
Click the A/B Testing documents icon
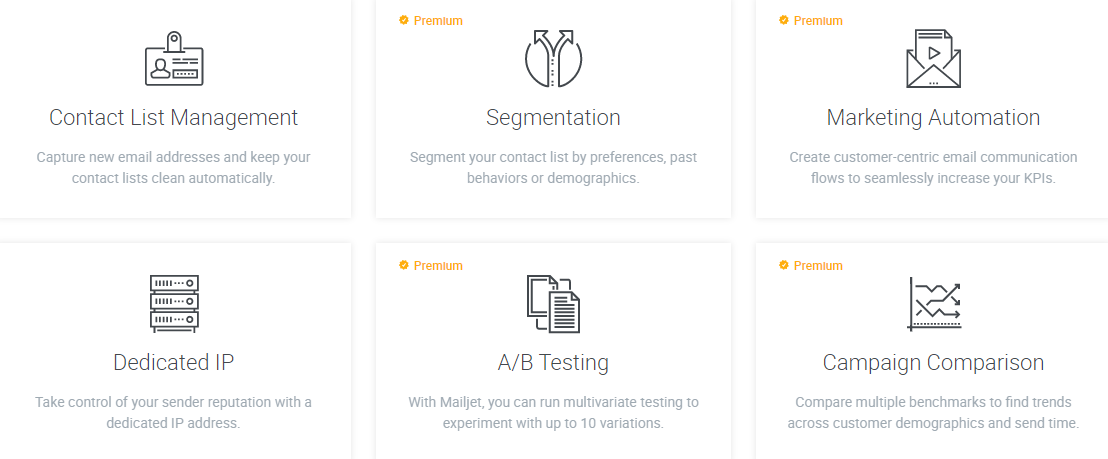[553, 303]
